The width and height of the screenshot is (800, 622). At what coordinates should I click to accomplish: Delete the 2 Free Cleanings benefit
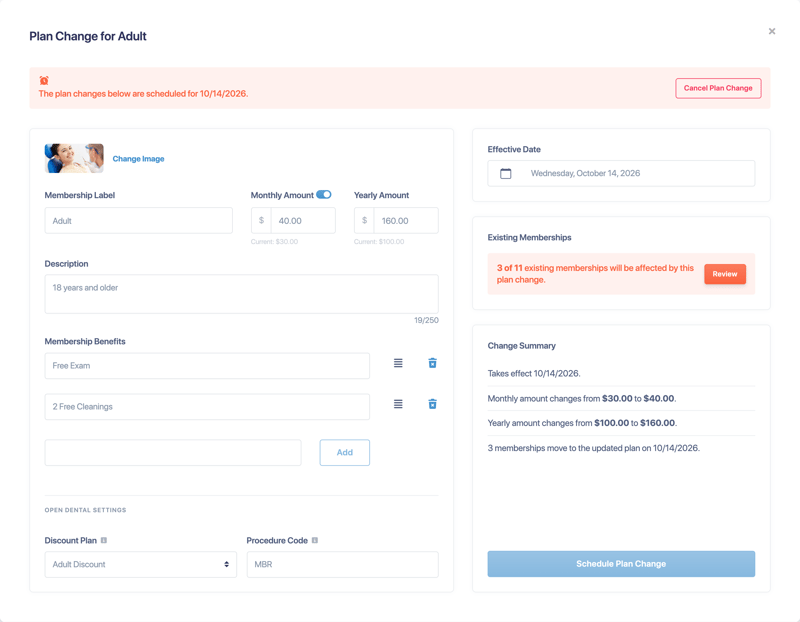click(x=432, y=404)
